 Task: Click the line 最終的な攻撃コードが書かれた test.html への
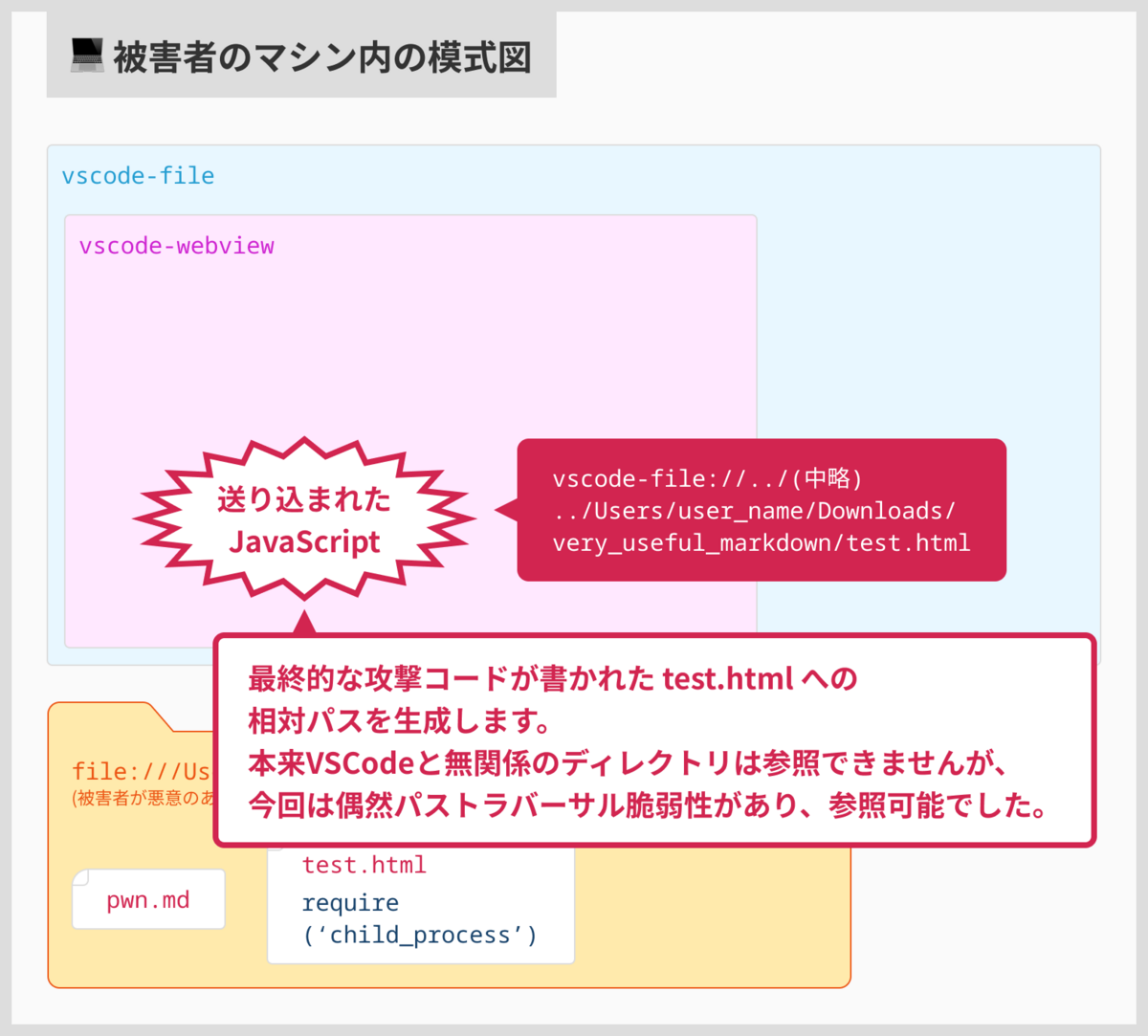553,679
